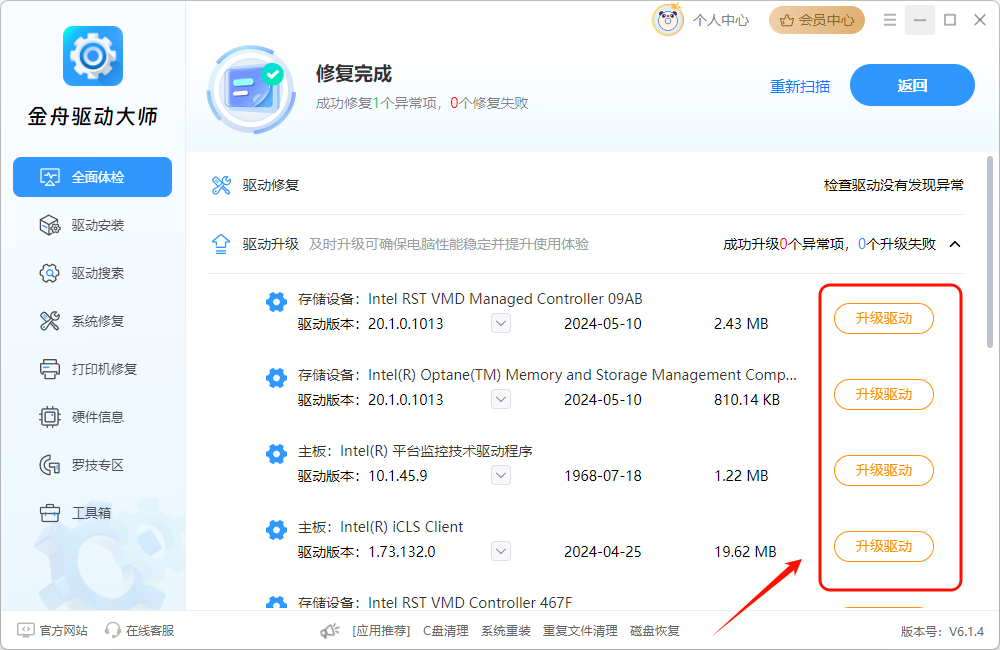Screen dimensions: 1000x650
Task: Open 打印机修复 printer repair section
Action: (x=88, y=369)
